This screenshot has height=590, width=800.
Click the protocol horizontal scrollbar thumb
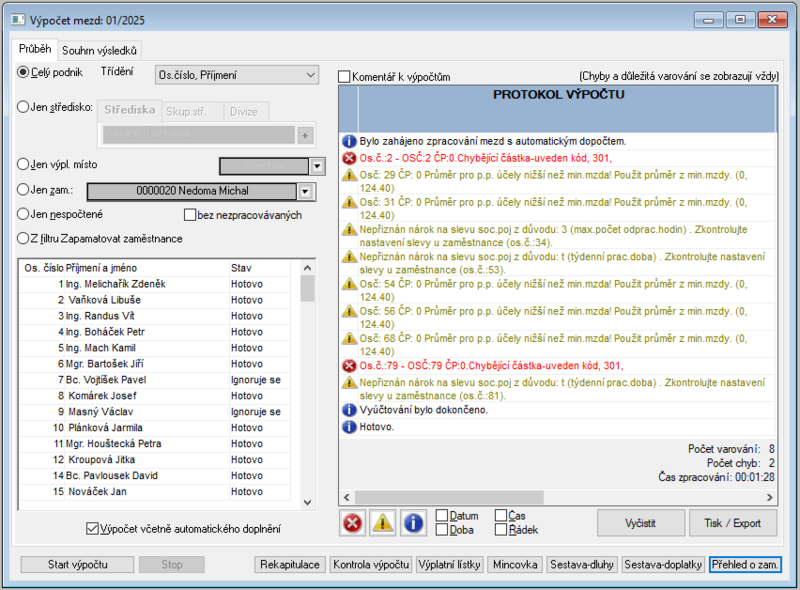click(x=449, y=497)
